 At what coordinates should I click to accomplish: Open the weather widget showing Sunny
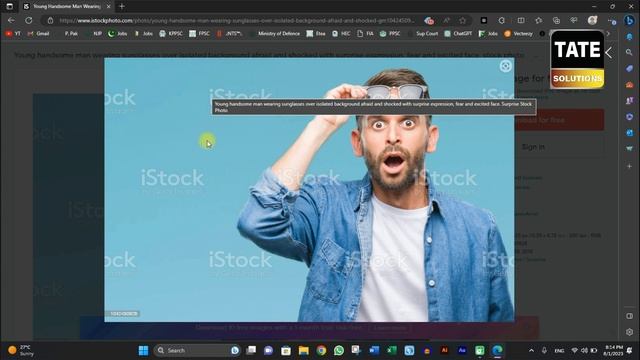[x=21, y=350]
